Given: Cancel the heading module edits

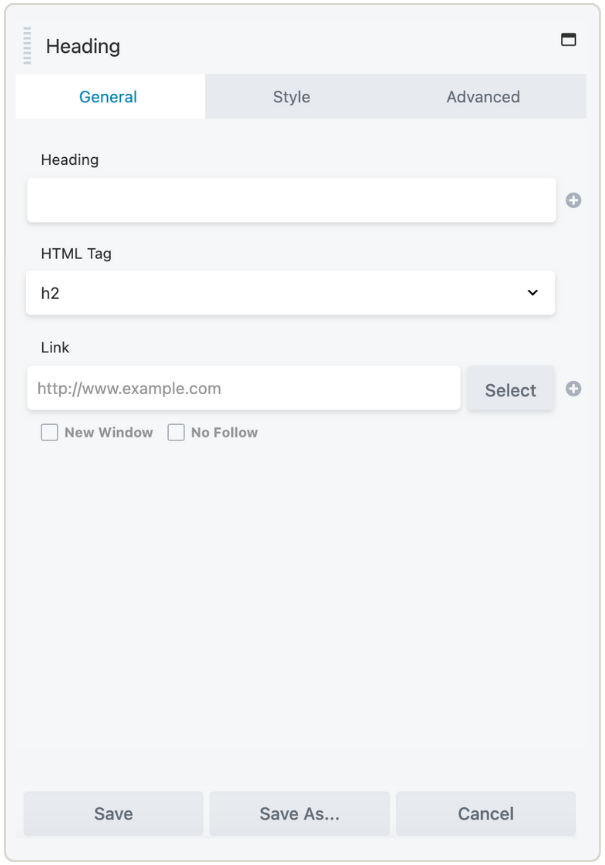Looking at the screenshot, I should pyautogui.click(x=486, y=813).
